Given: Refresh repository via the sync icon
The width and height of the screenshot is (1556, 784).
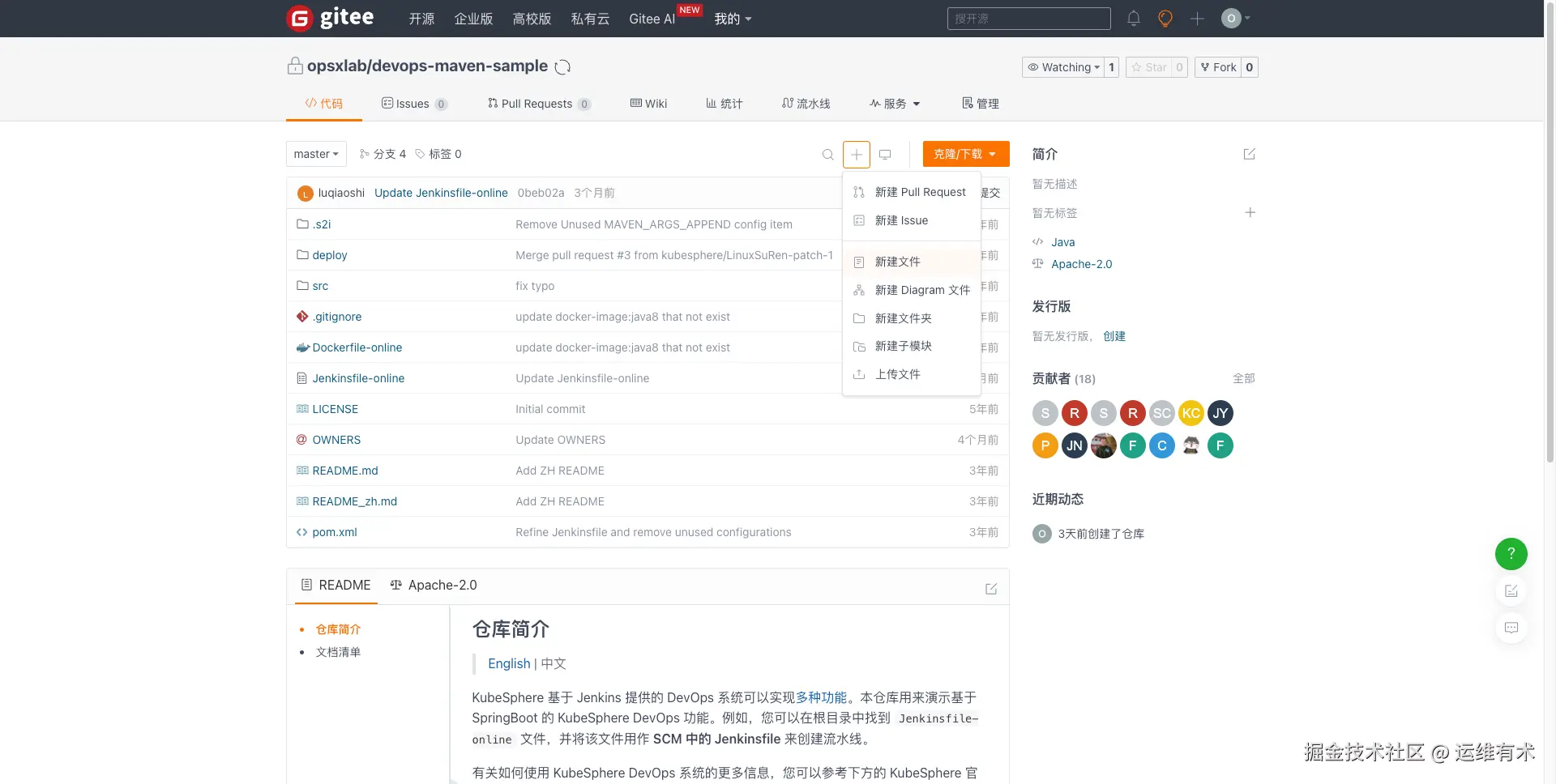Looking at the screenshot, I should click(x=562, y=67).
